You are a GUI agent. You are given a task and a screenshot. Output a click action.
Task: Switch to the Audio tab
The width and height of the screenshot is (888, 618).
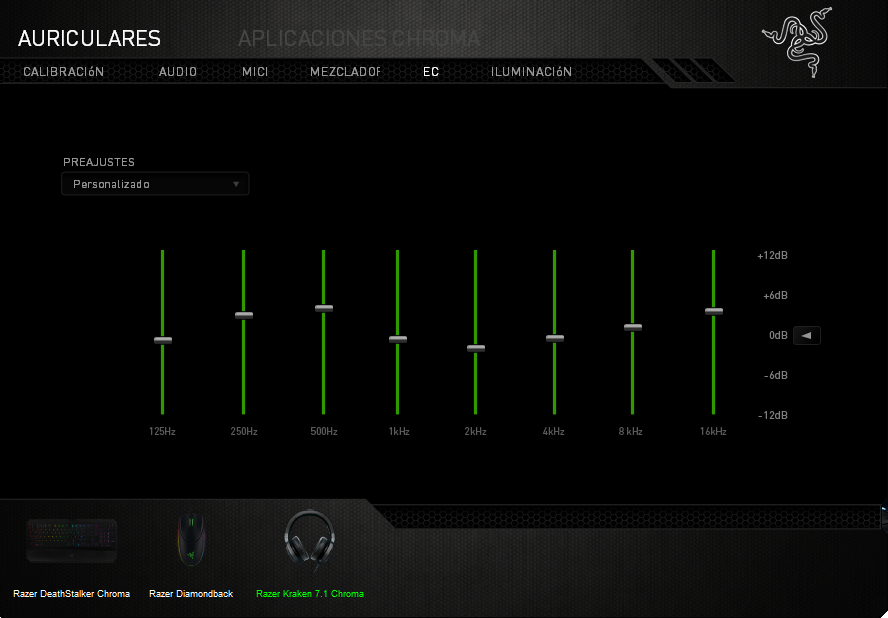[178, 72]
